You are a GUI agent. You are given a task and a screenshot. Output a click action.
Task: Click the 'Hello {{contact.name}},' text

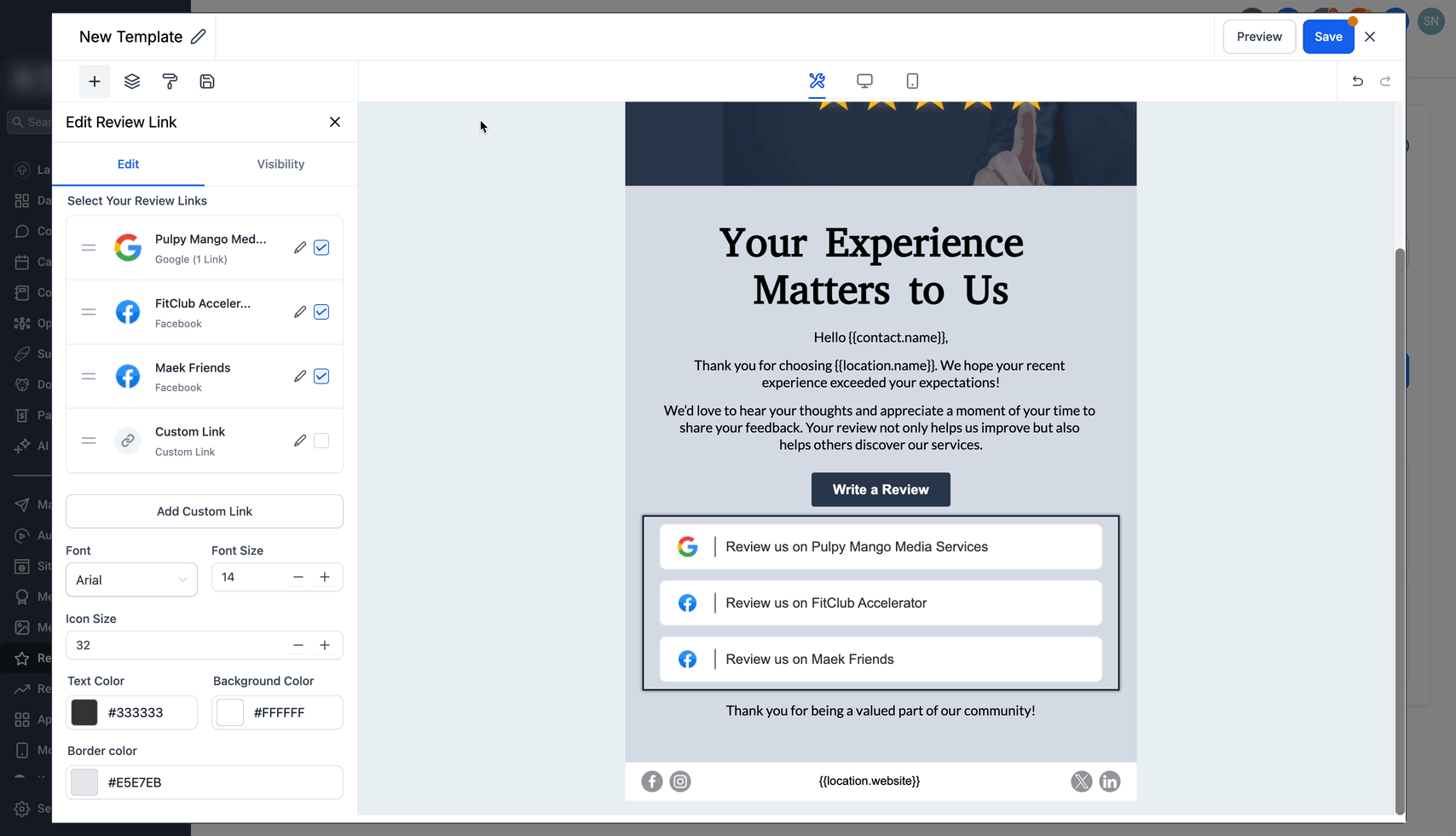tap(881, 337)
